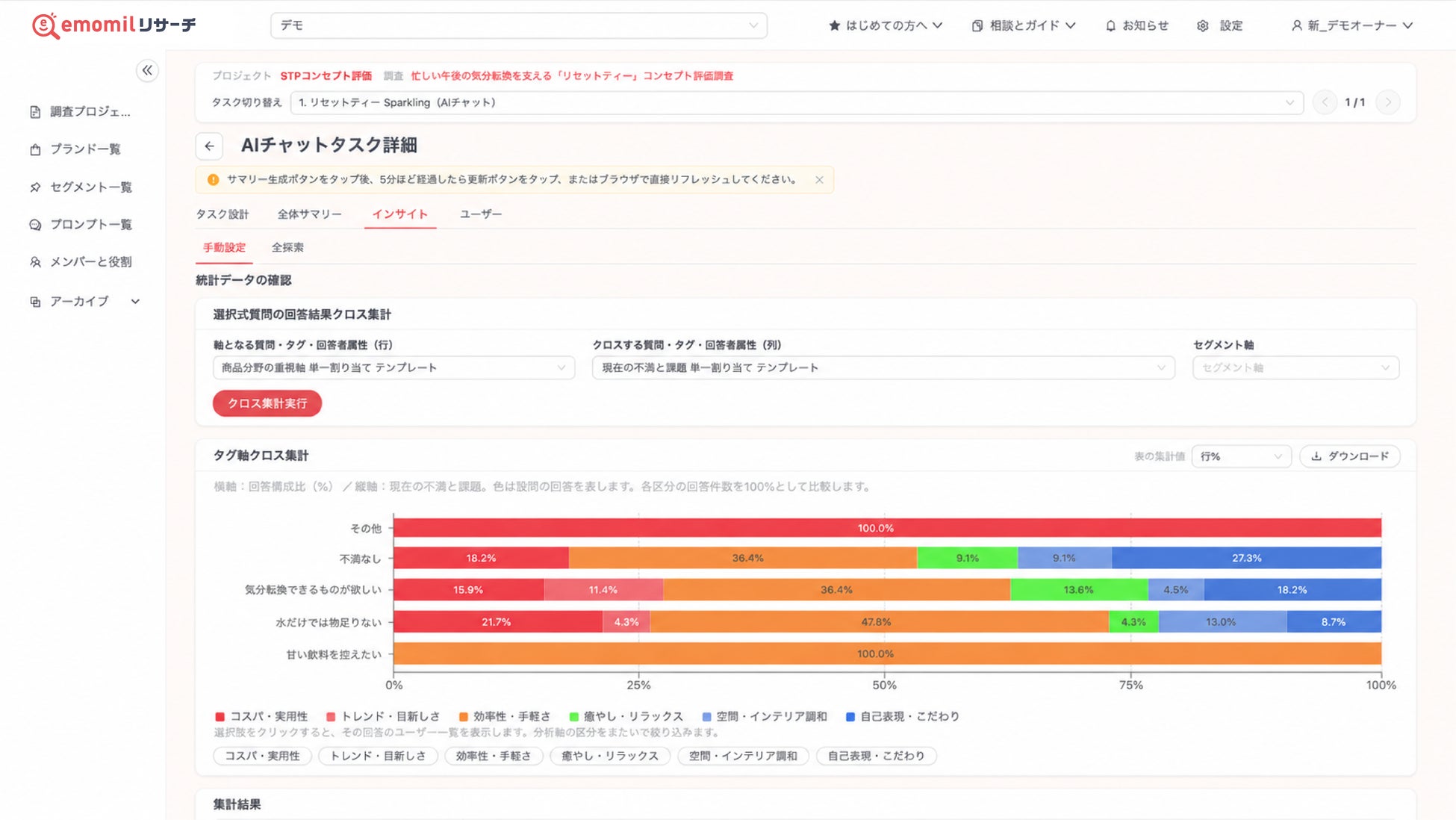This screenshot has width=1456, height=820.
Task: Expand the タスク切り替え dropdown
Action: [797, 102]
